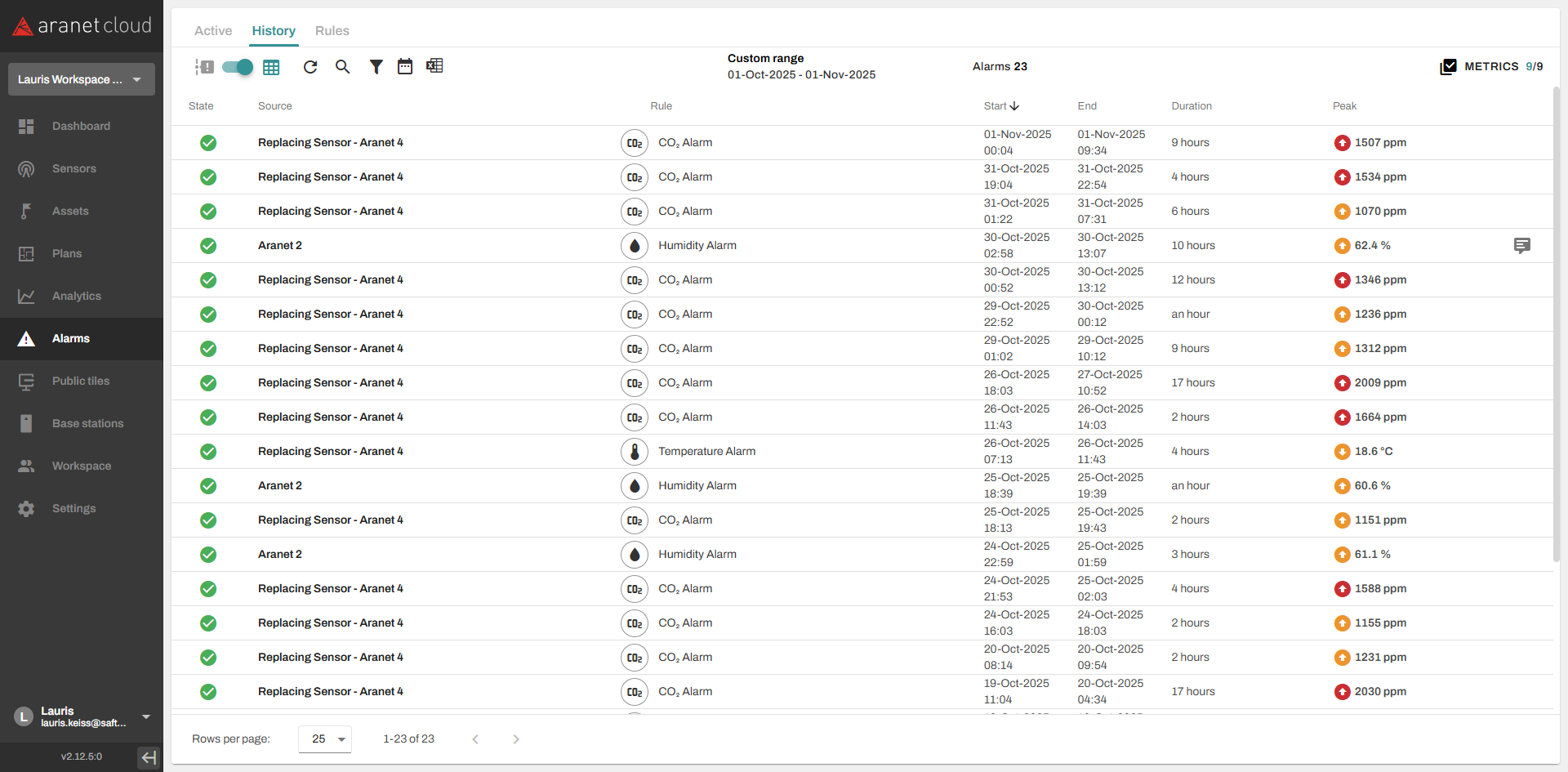Click the refresh alarms icon
Image resolution: width=1568 pixels, height=772 pixels.
click(310, 67)
